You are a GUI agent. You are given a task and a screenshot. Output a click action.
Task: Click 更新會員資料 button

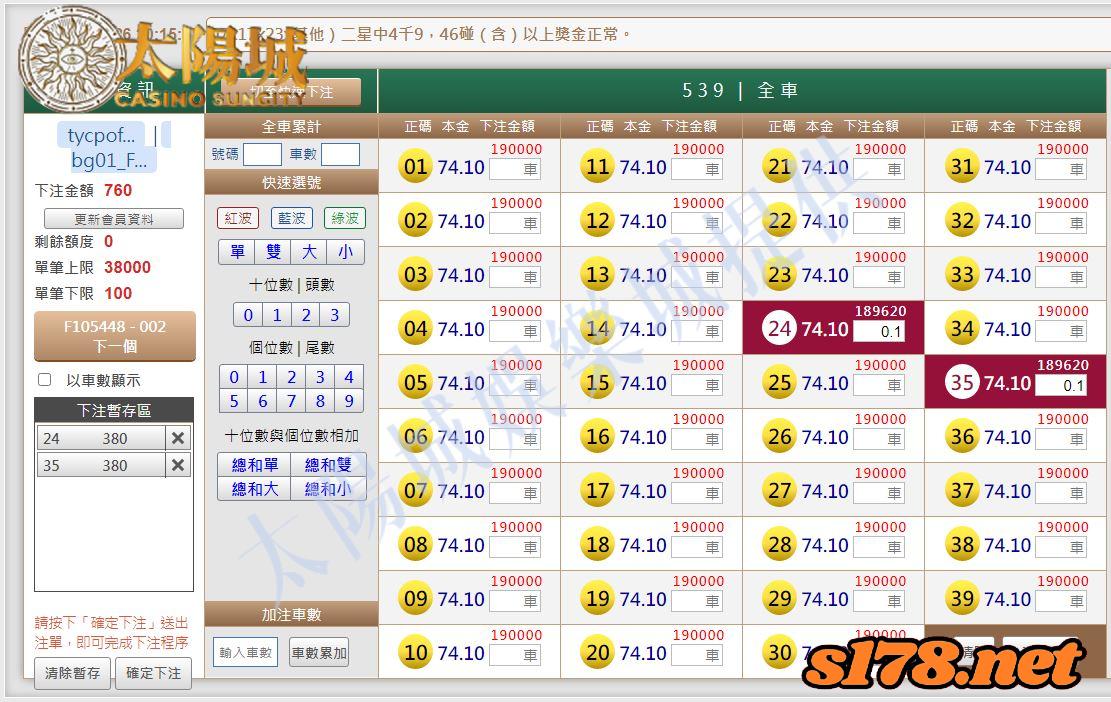(114, 218)
